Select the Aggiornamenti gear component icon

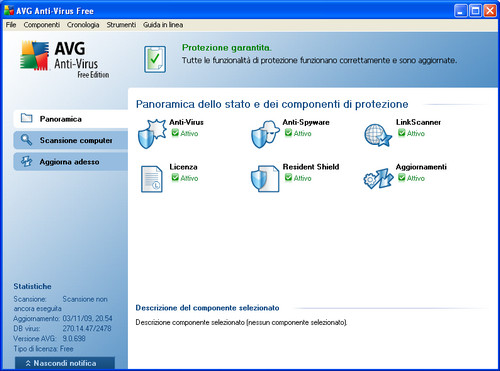tap(378, 179)
